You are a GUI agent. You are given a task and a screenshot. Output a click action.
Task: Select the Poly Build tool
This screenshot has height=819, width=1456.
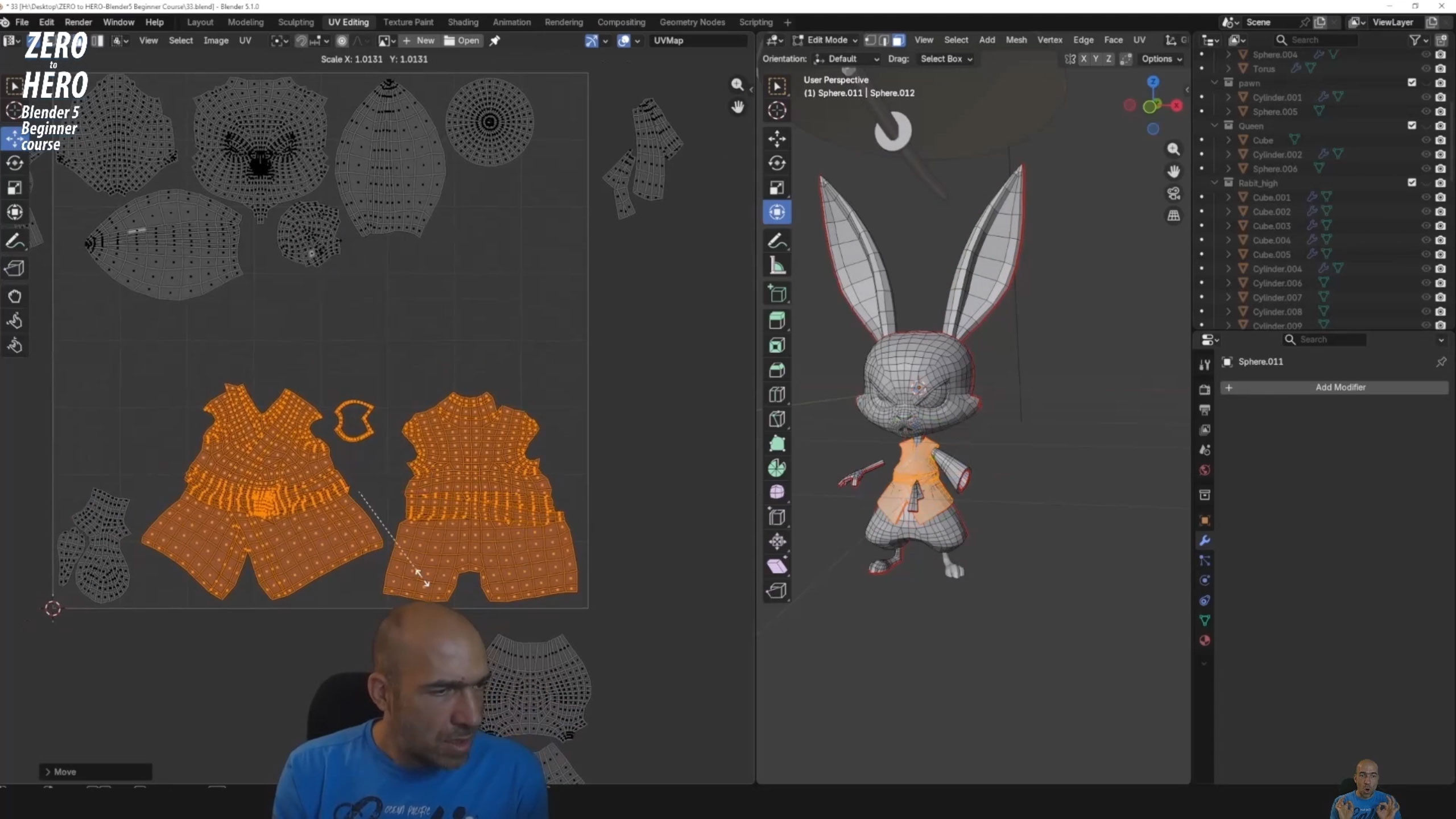click(x=777, y=444)
